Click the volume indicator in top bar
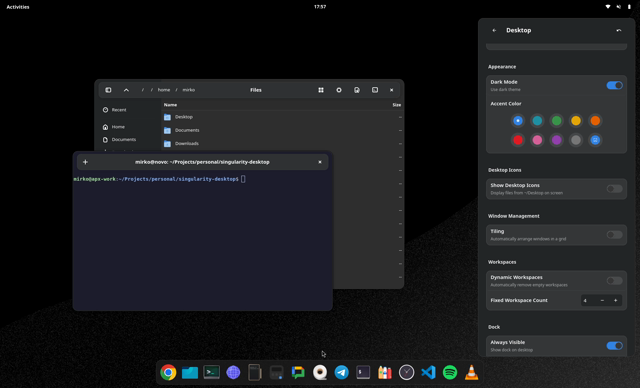This screenshot has height=388, width=640. point(618,7)
